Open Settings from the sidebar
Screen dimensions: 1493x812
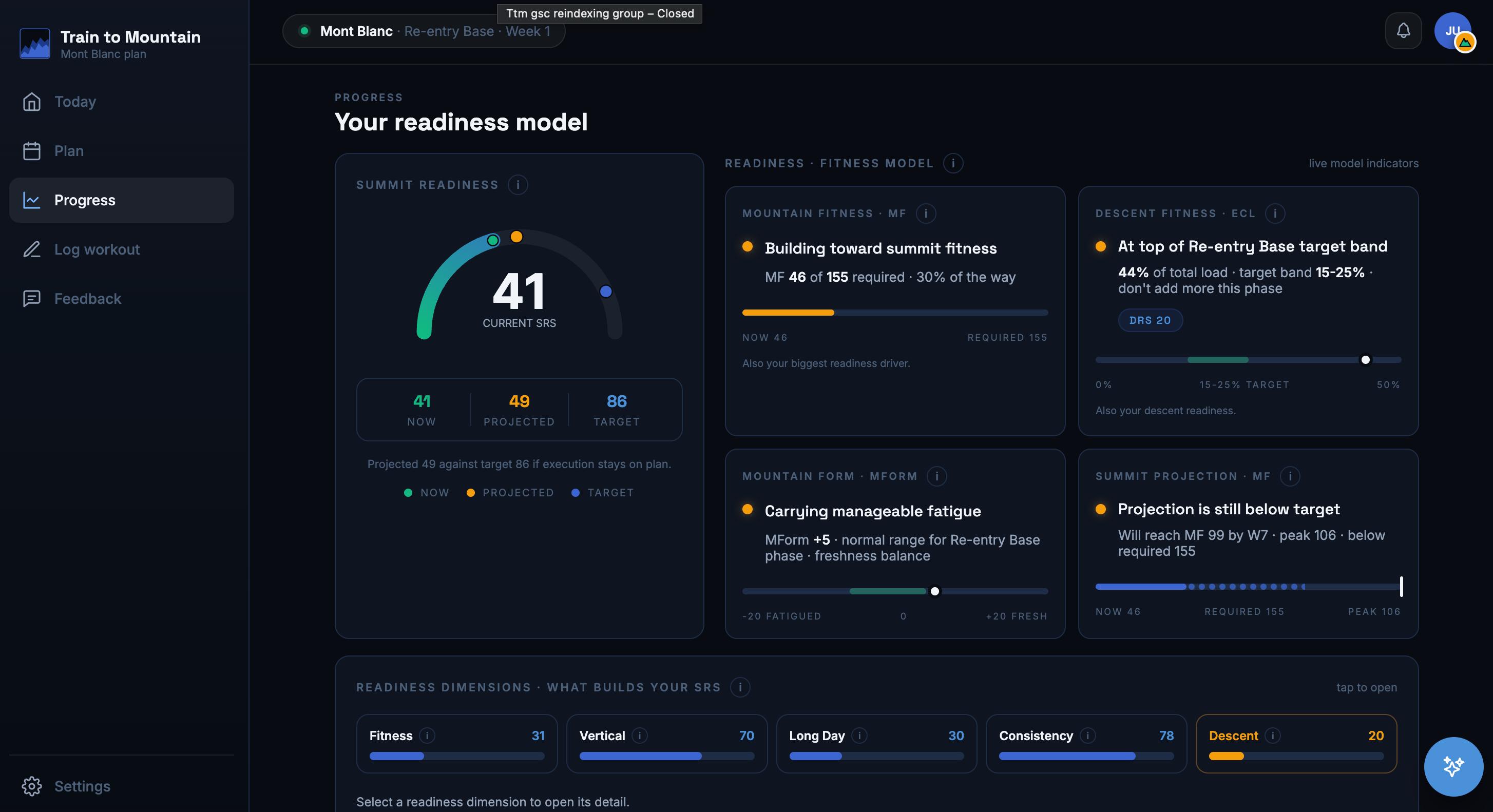(x=121, y=786)
